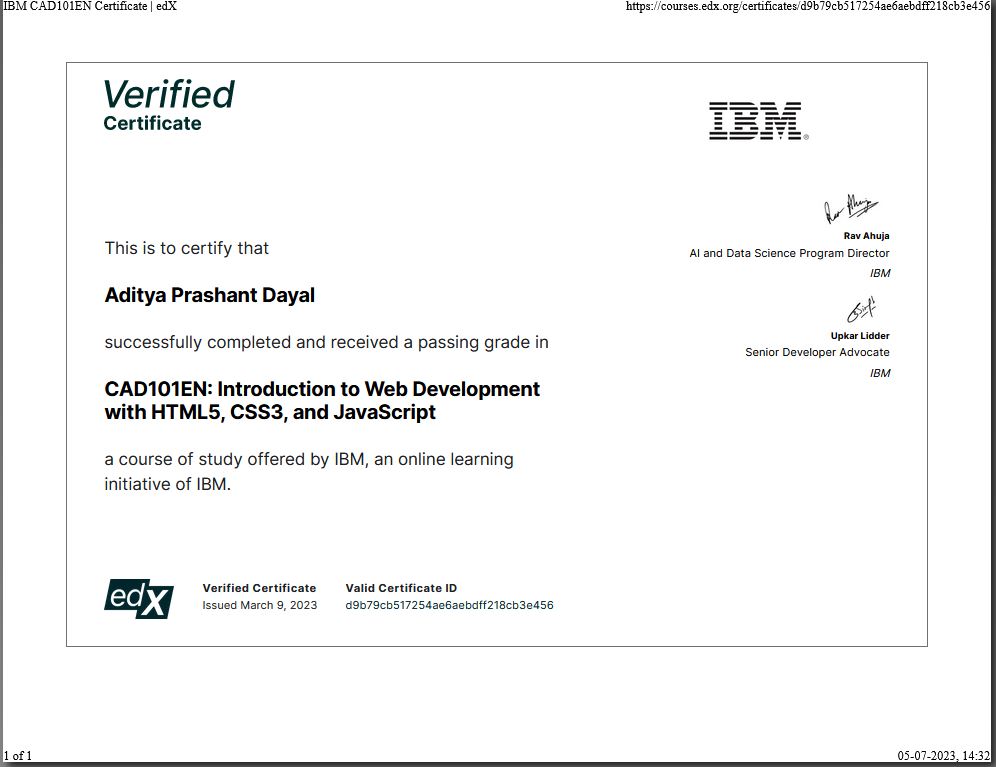Click the Verified Certificate heading logo
Screen dimensions: 996x767
169,105
